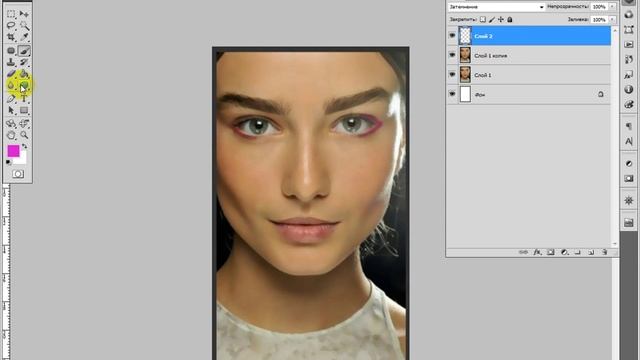Select the Clone Stamp tool
Image resolution: width=640 pixels, height=360 pixels.
(x=11, y=62)
